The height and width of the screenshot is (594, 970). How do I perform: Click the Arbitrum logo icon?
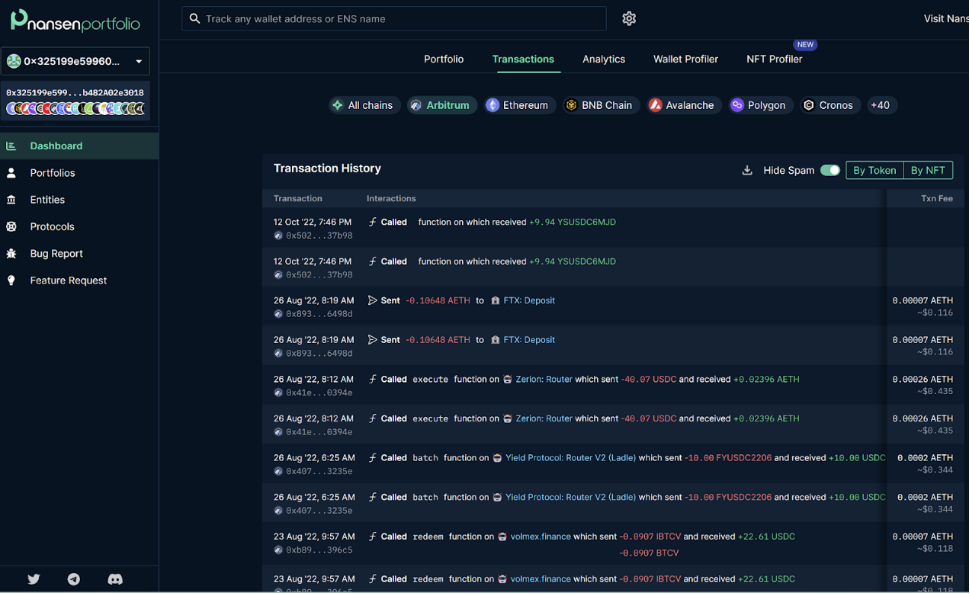click(416, 105)
